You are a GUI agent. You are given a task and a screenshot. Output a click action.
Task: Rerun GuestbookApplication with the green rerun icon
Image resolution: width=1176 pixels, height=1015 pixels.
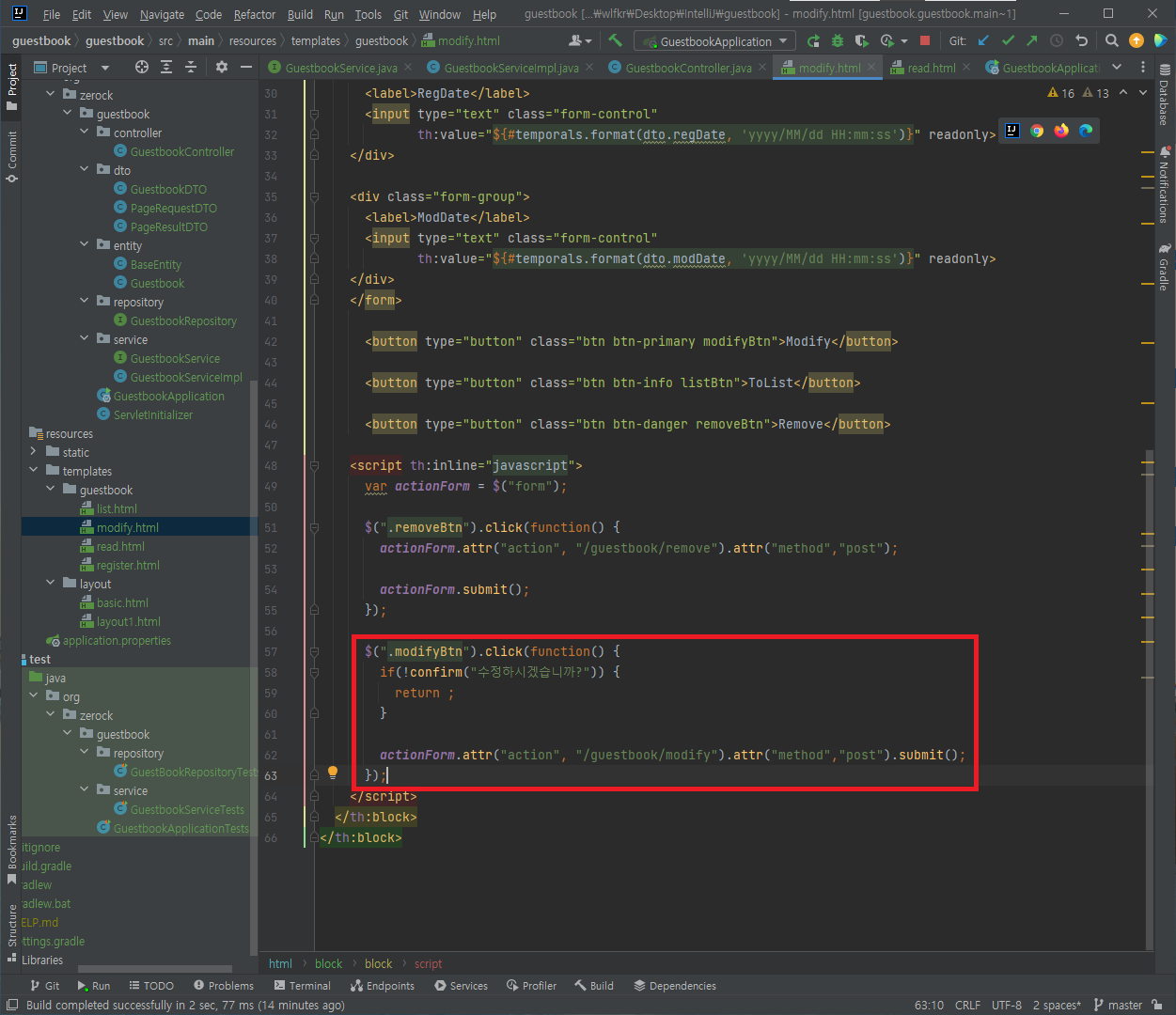coord(813,41)
